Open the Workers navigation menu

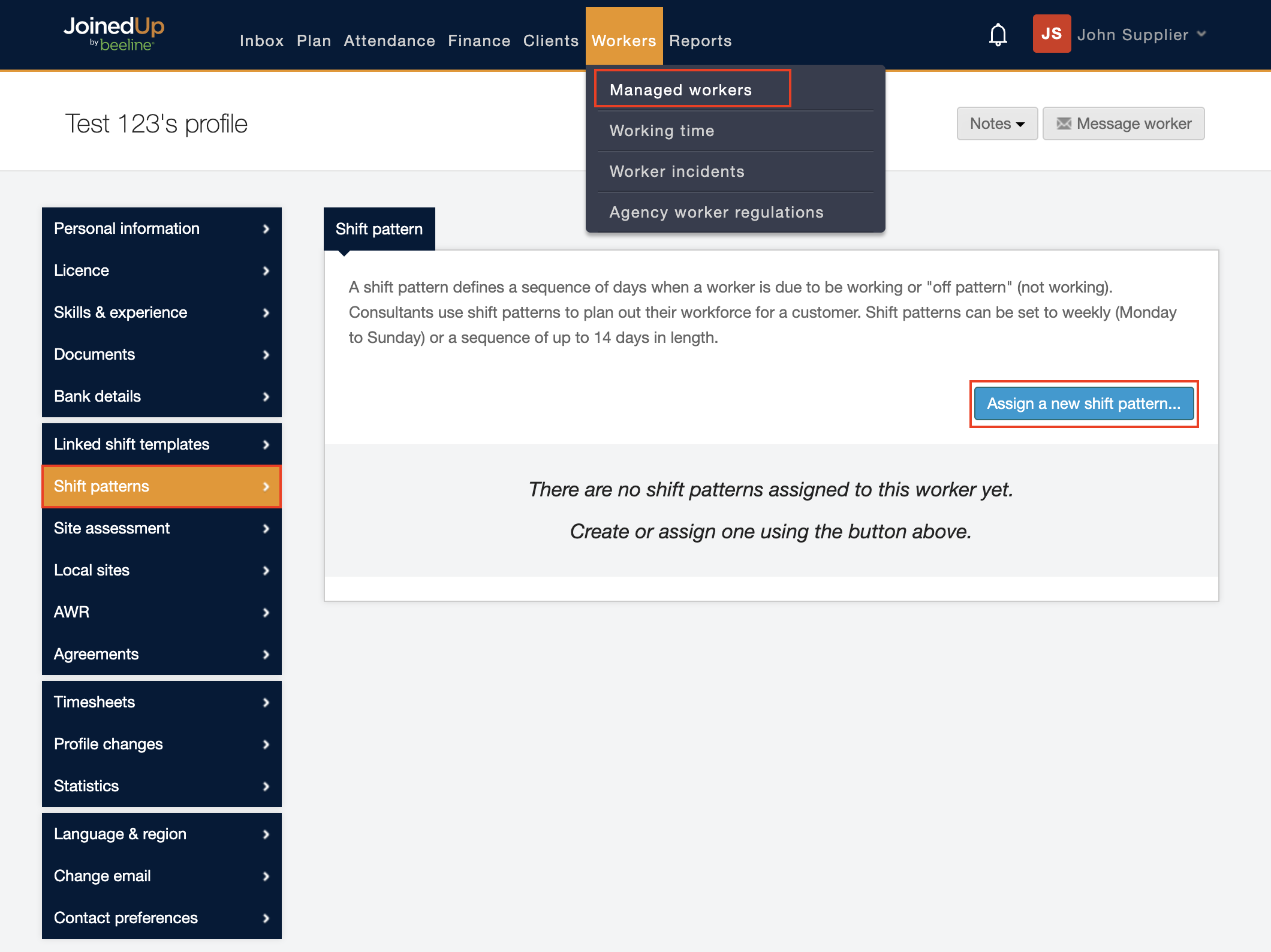[624, 41]
